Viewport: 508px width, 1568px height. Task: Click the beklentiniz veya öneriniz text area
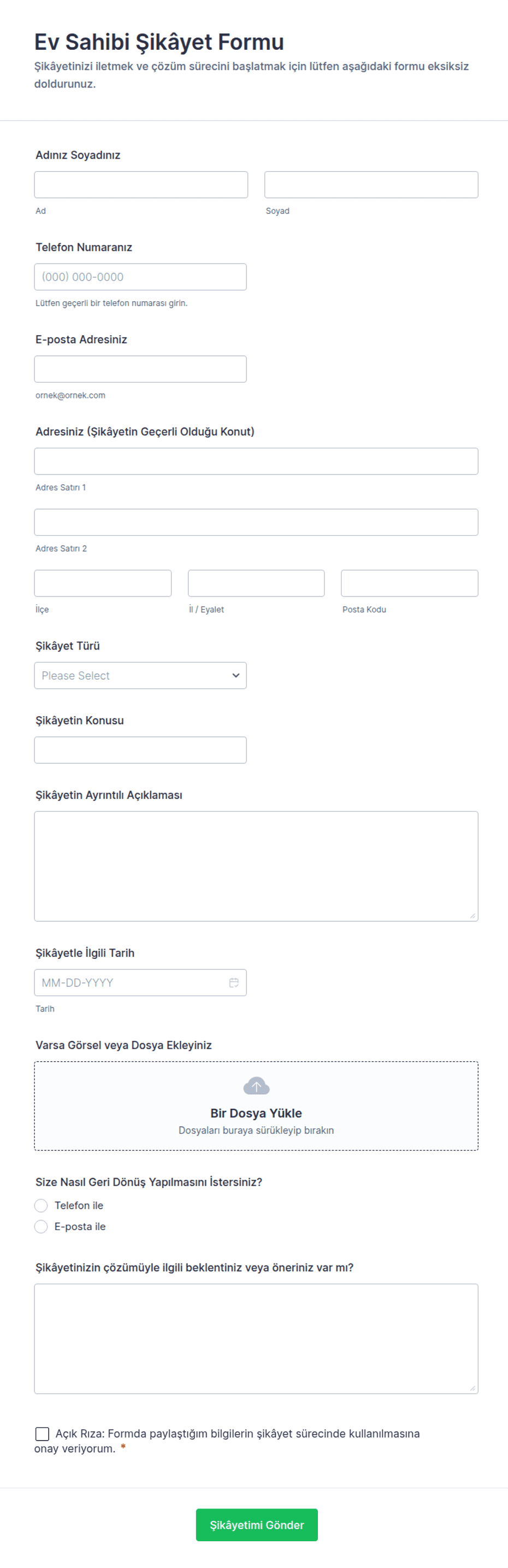(x=256, y=1338)
